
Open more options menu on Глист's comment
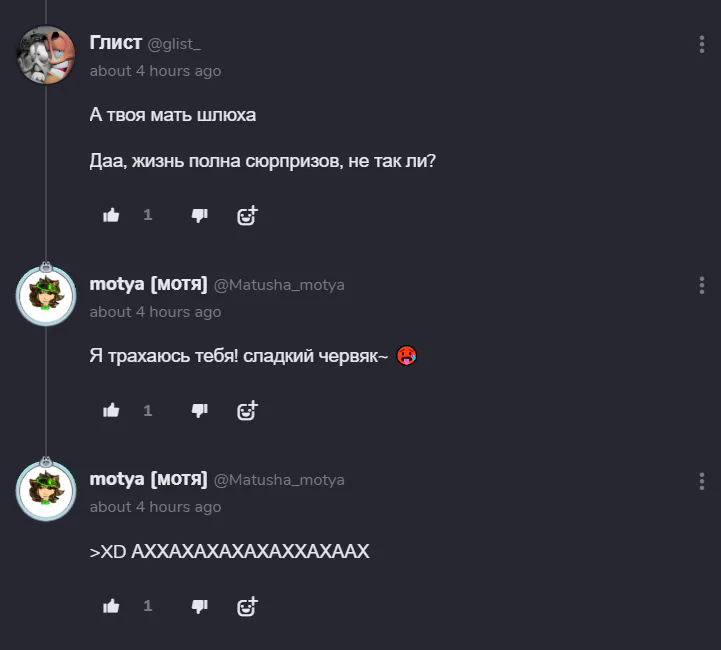click(702, 44)
